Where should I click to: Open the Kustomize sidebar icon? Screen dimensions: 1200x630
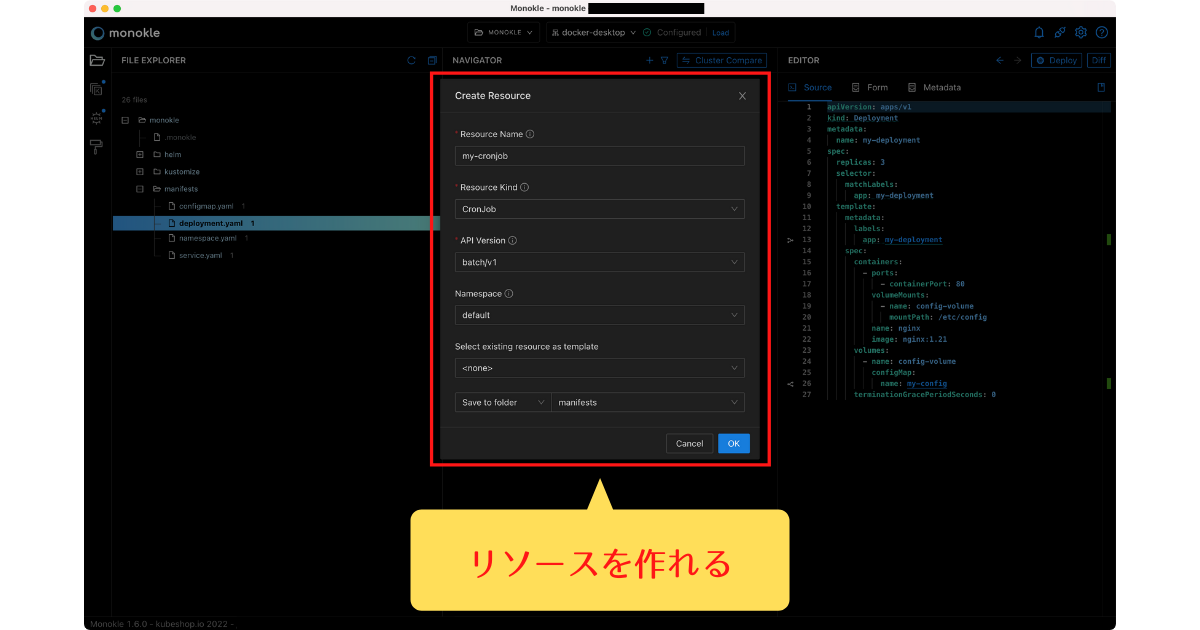coord(97,89)
